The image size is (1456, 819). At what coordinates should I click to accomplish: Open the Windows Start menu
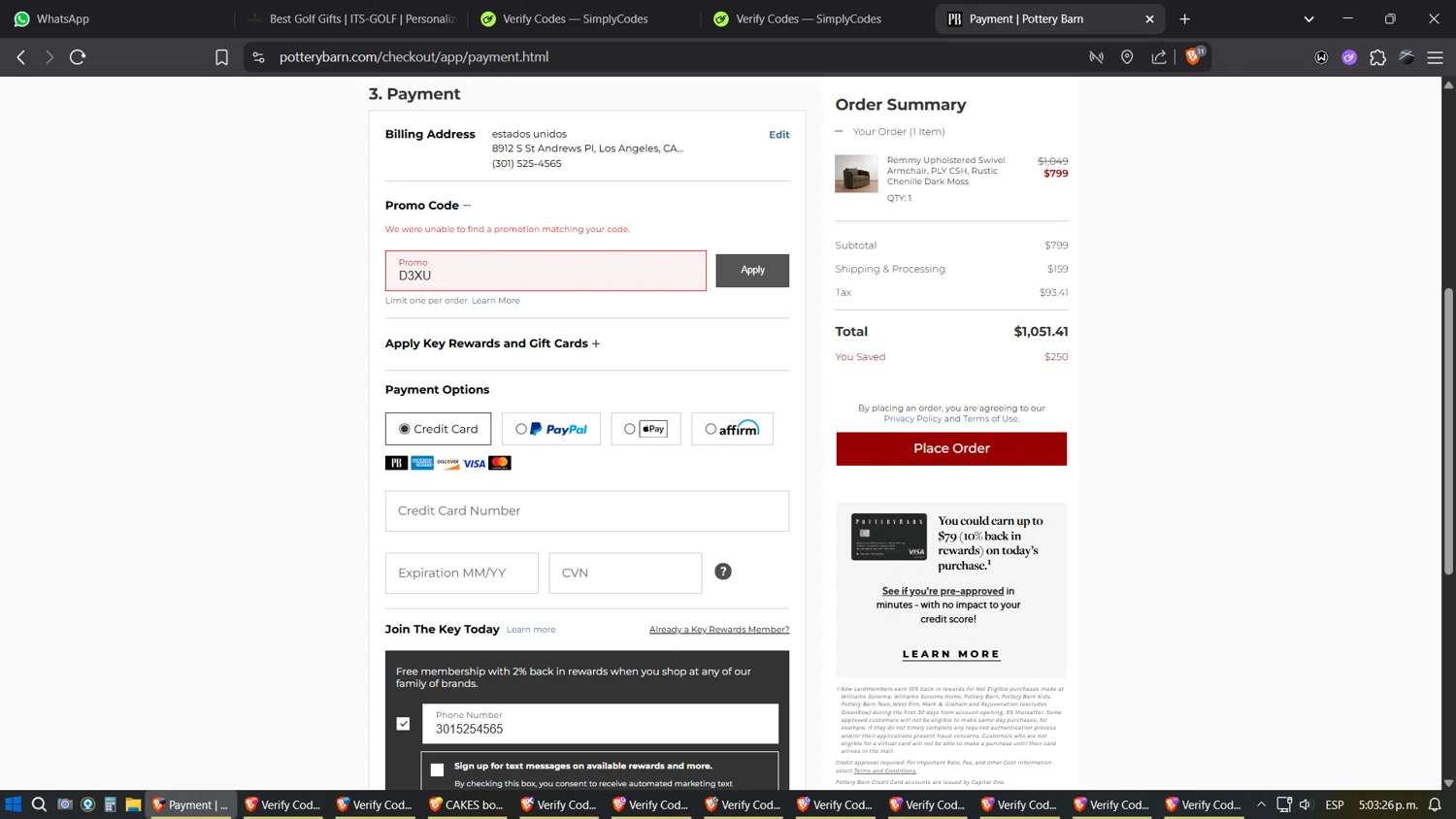[13, 804]
